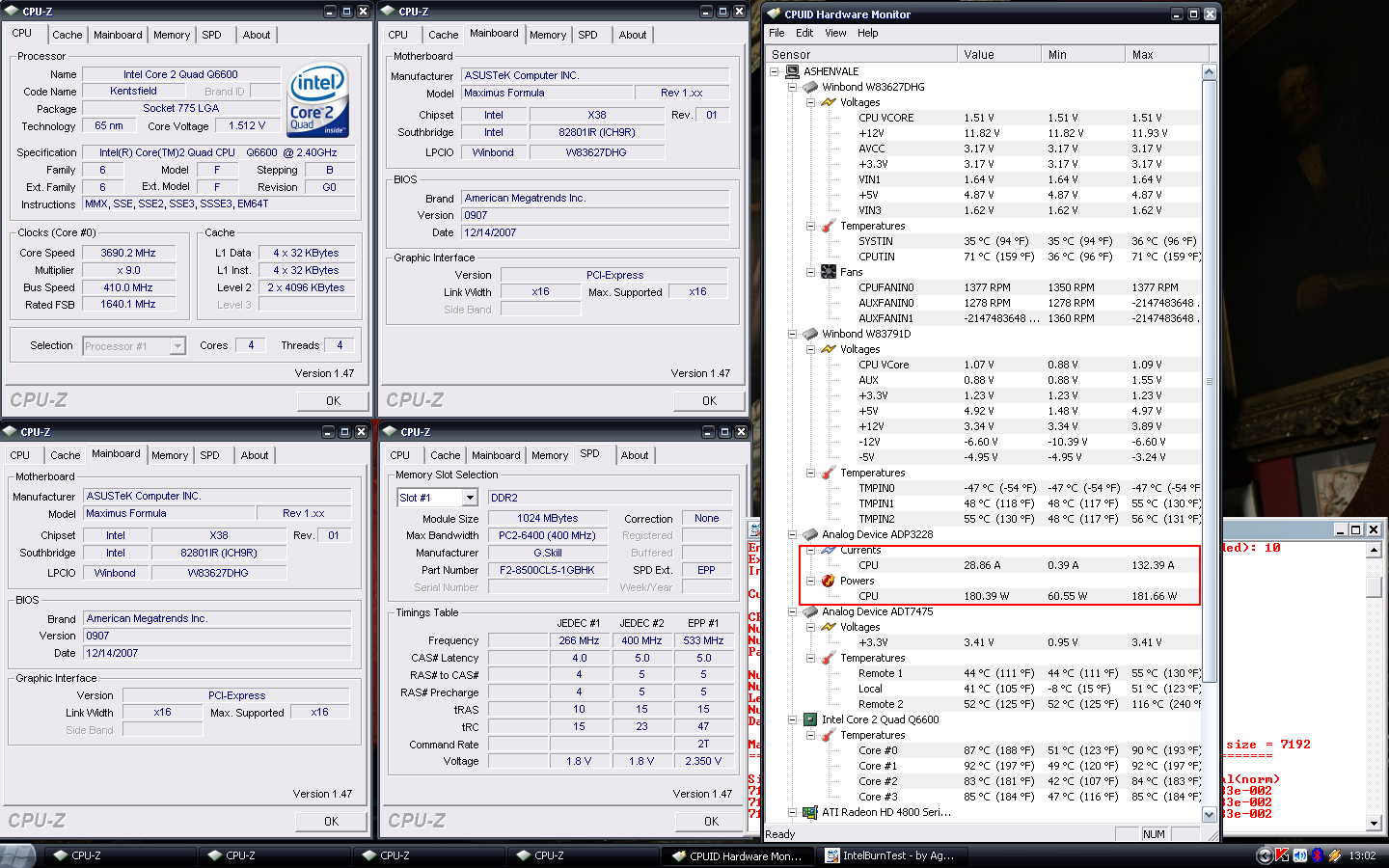Viewport: 1389px width, 868px height.
Task: Click OK in the SPD CPU-Z window
Action: (711, 822)
